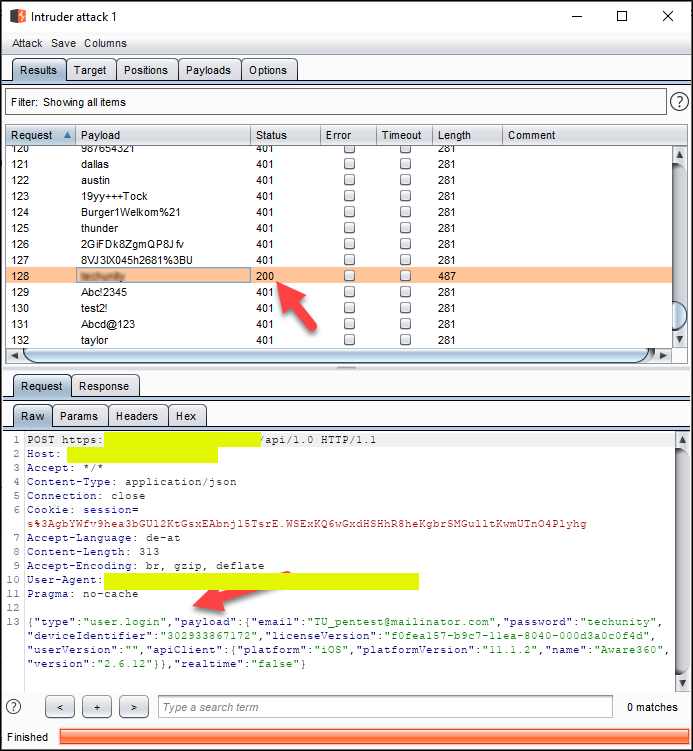Switch to the Payloads tab
Image resolution: width=693 pixels, height=751 pixels.
click(208, 70)
